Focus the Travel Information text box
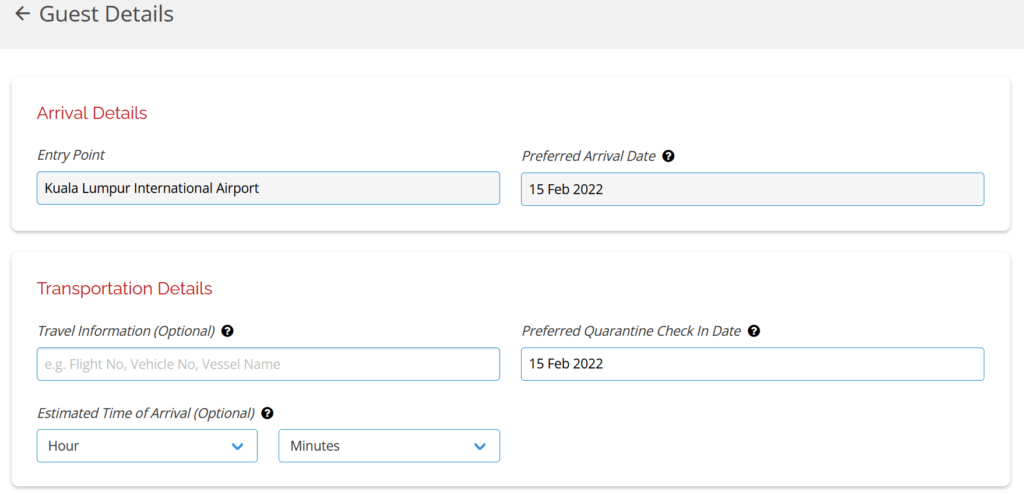The width and height of the screenshot is (1024, 495). [268, 364]
